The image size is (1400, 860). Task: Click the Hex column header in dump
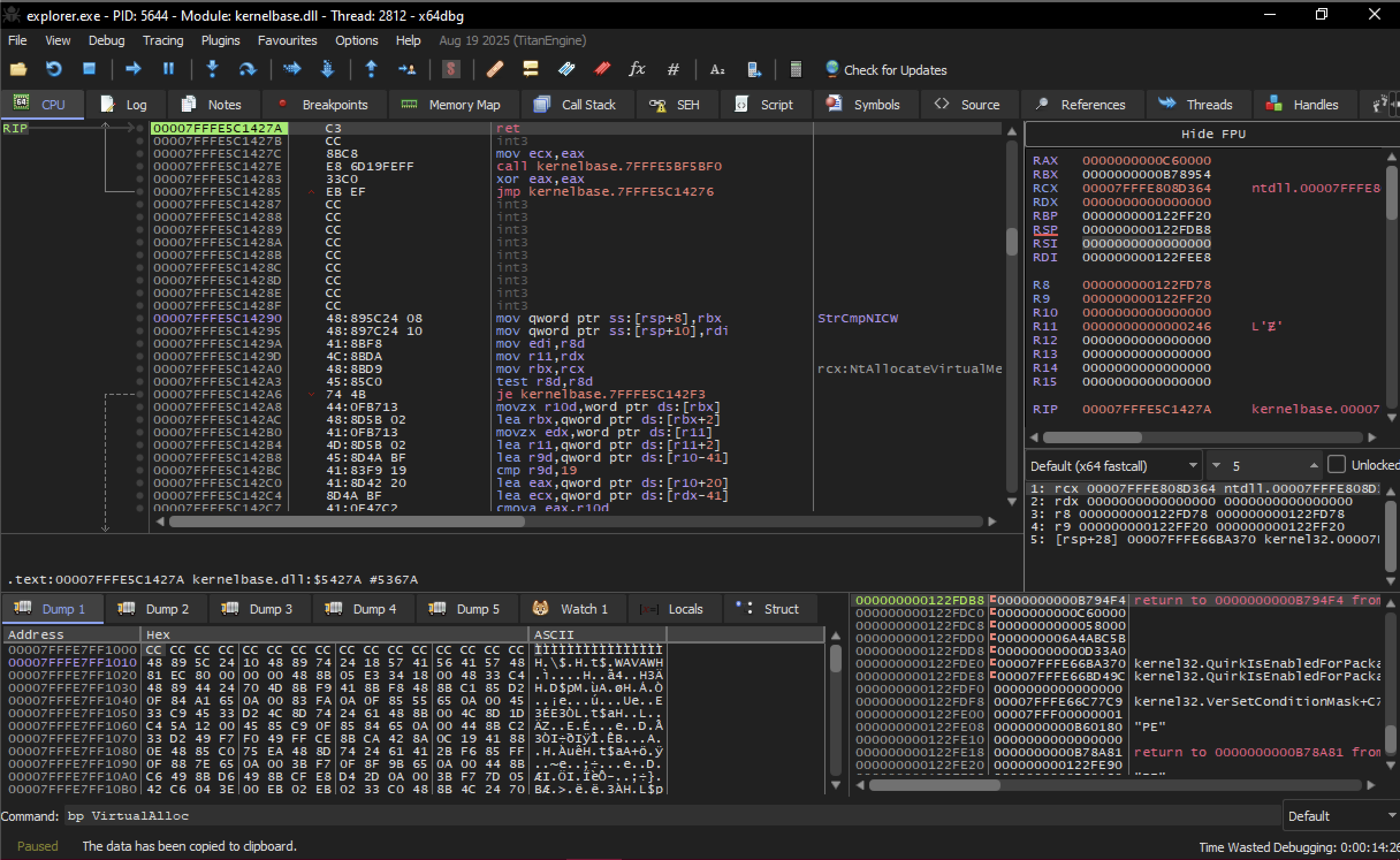pyautogui.click(x=334, y=634)
